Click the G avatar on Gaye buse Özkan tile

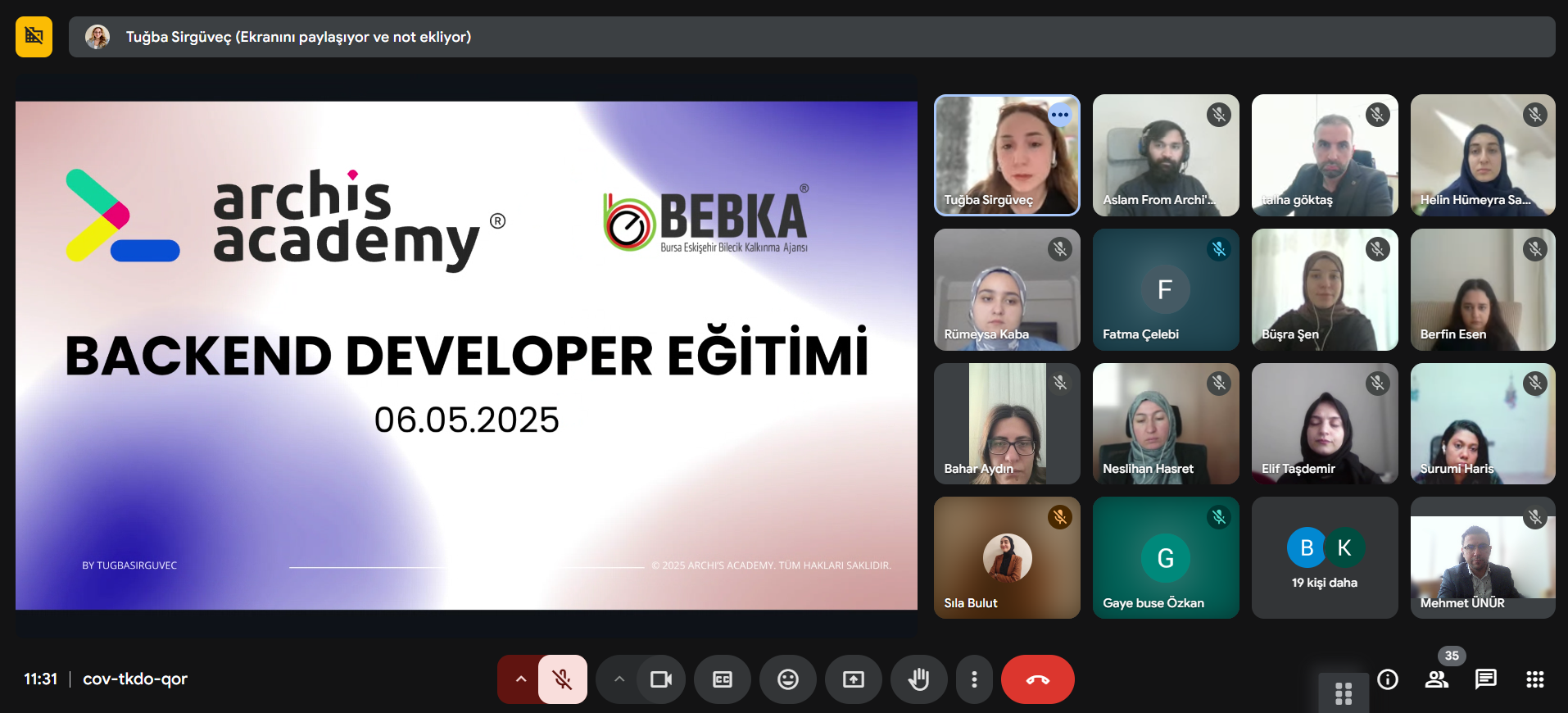pos(1165,558)
